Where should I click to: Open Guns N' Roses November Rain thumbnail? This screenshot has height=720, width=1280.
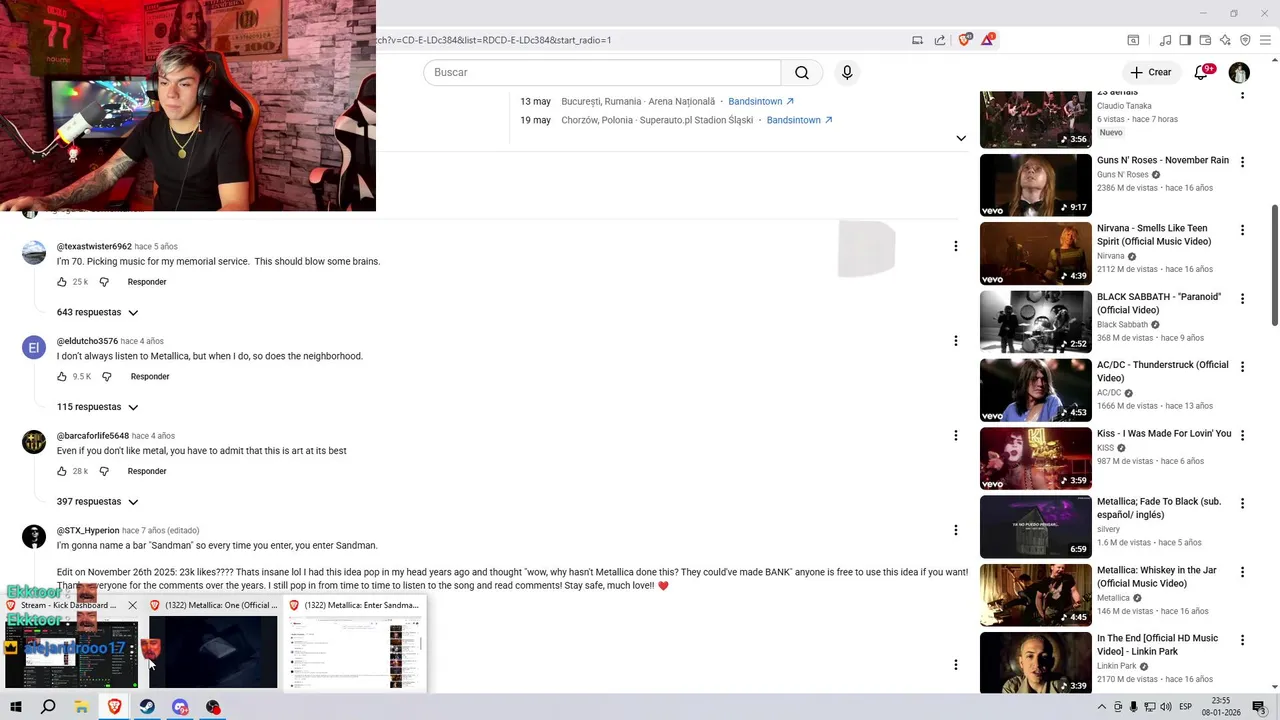pos(1035,185)
